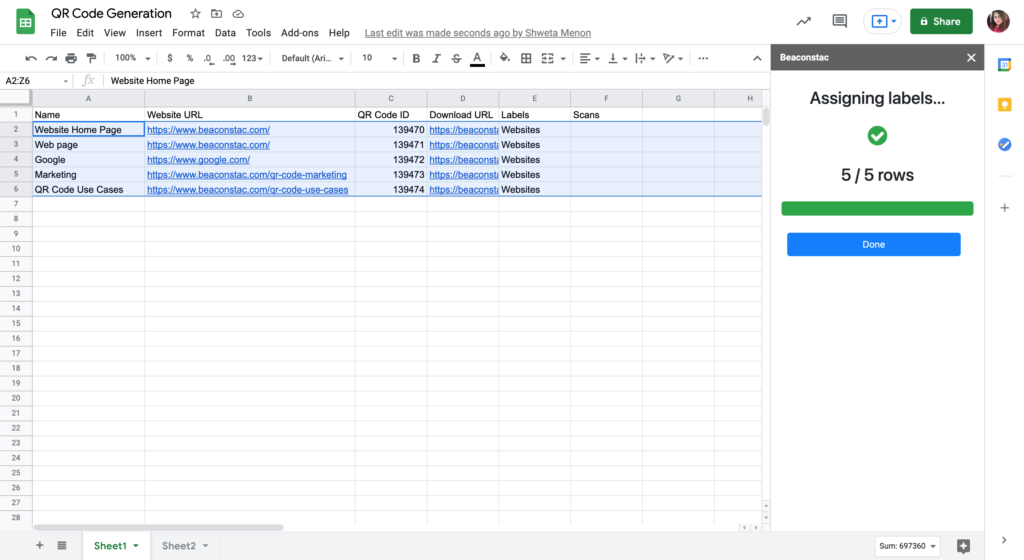The height and width of the screenshot is (560, 1024).
Task: Open the borders tool
Action: [526, 58]
